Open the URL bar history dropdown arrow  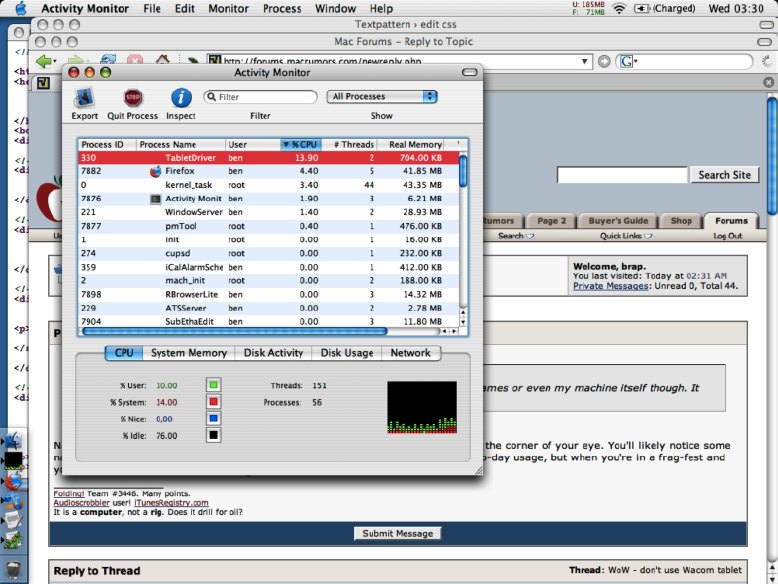point(585,62)
